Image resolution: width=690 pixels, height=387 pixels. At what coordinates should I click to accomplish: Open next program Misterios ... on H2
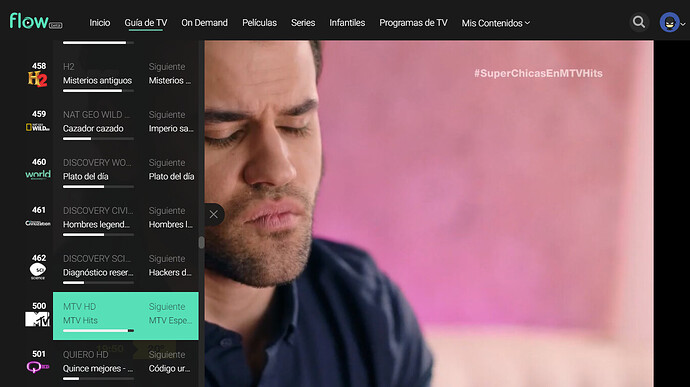[170, 81]
